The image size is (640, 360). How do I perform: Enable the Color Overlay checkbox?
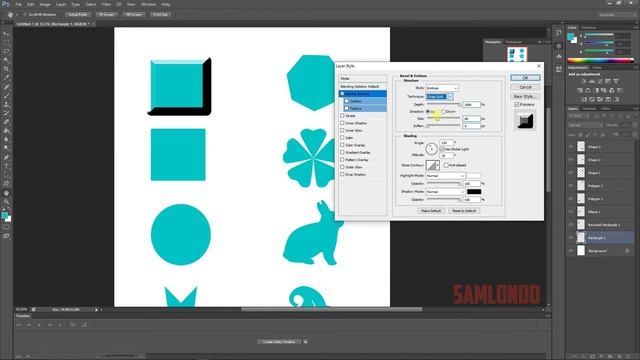[x=342, y=145]
